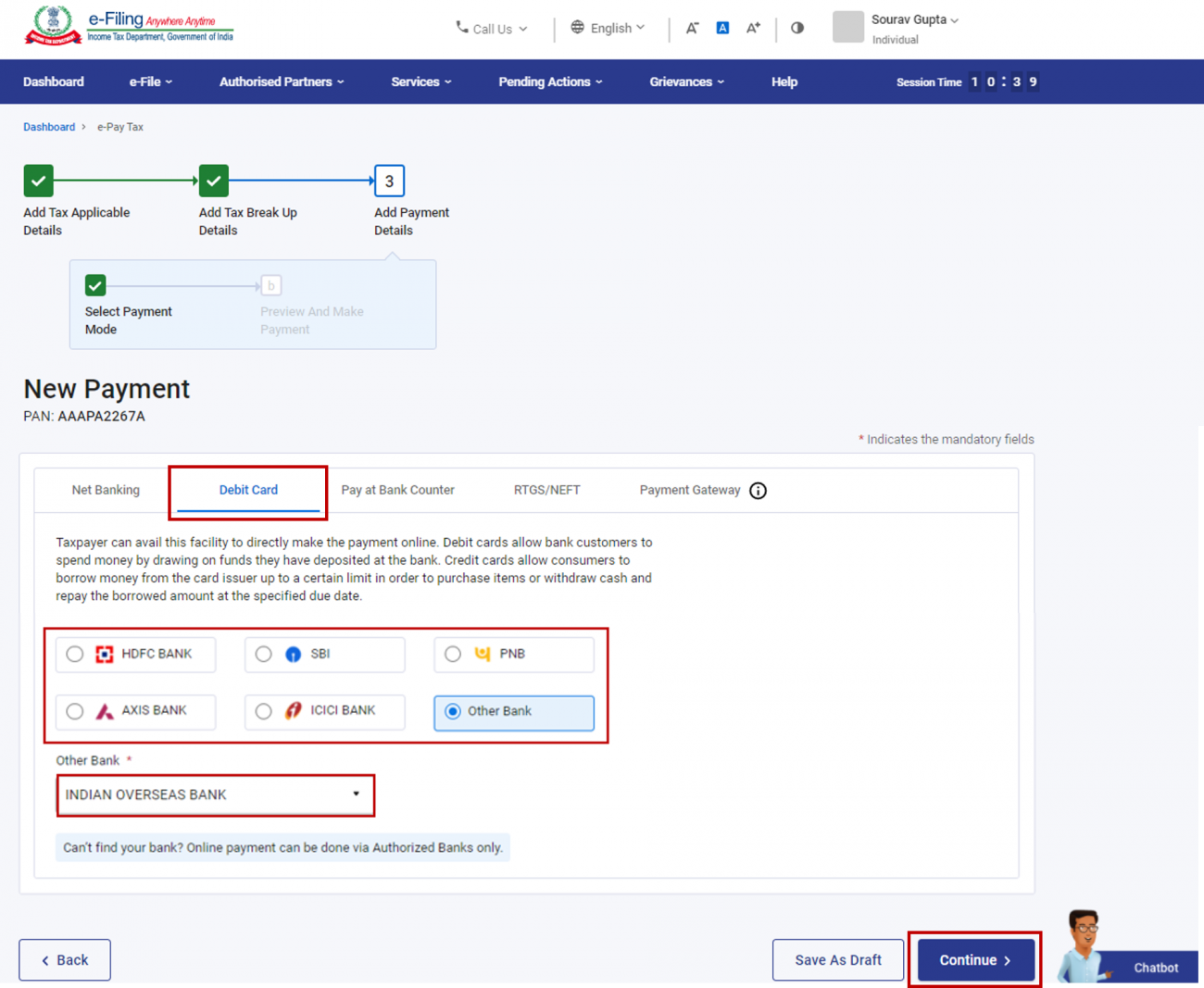Select the AXIS BANK radio button
Screen dimensions: 1204x988
(75, 711)
